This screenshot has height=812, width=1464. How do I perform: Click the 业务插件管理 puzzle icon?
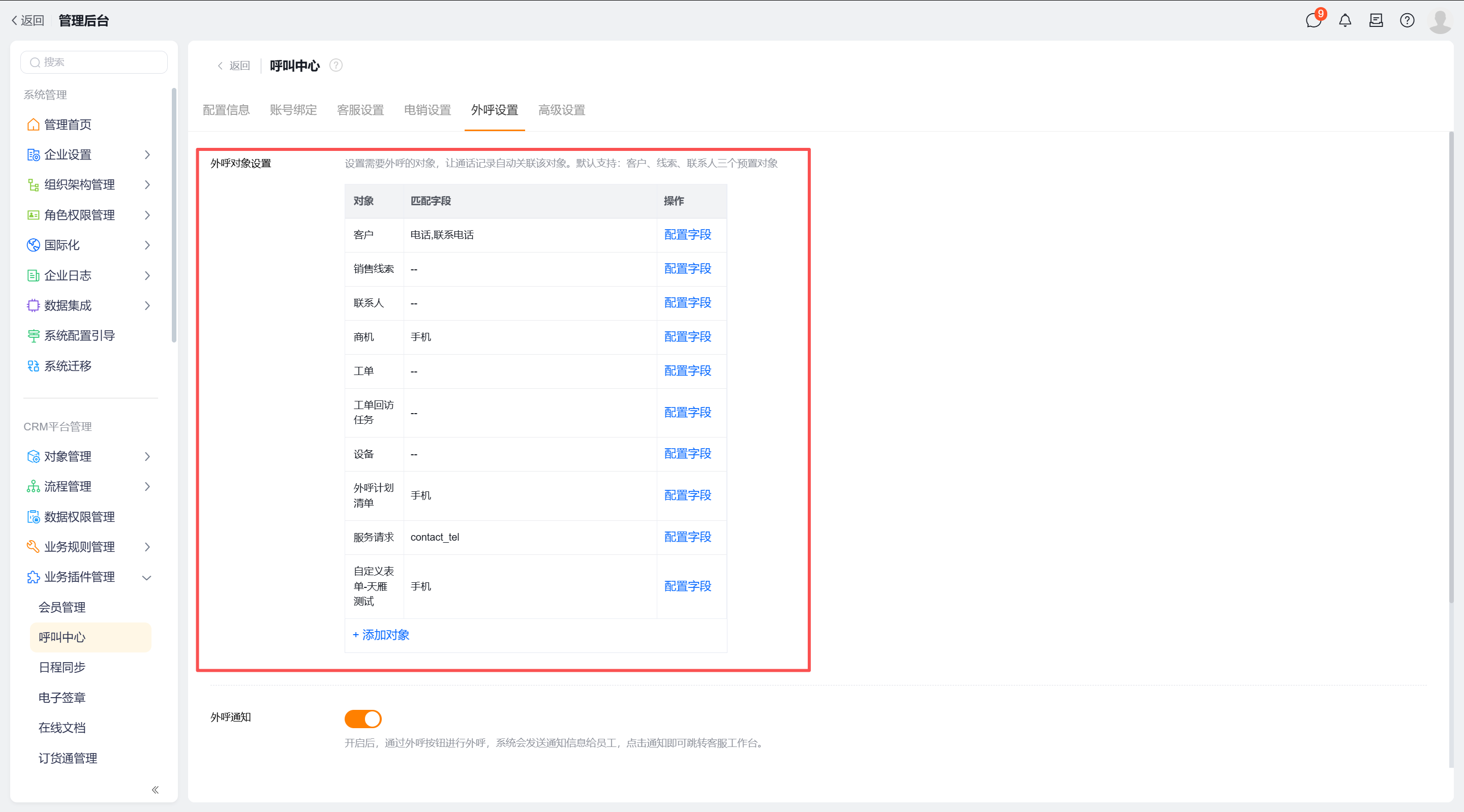33,577
